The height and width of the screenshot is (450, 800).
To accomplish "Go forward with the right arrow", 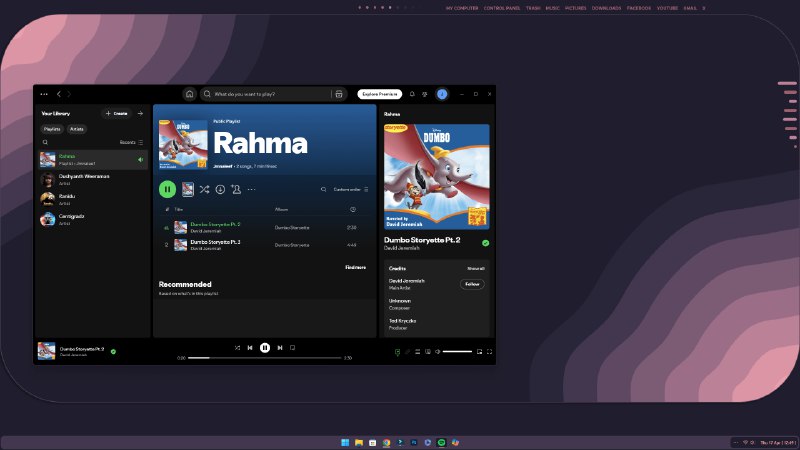I will coord(69,94).
